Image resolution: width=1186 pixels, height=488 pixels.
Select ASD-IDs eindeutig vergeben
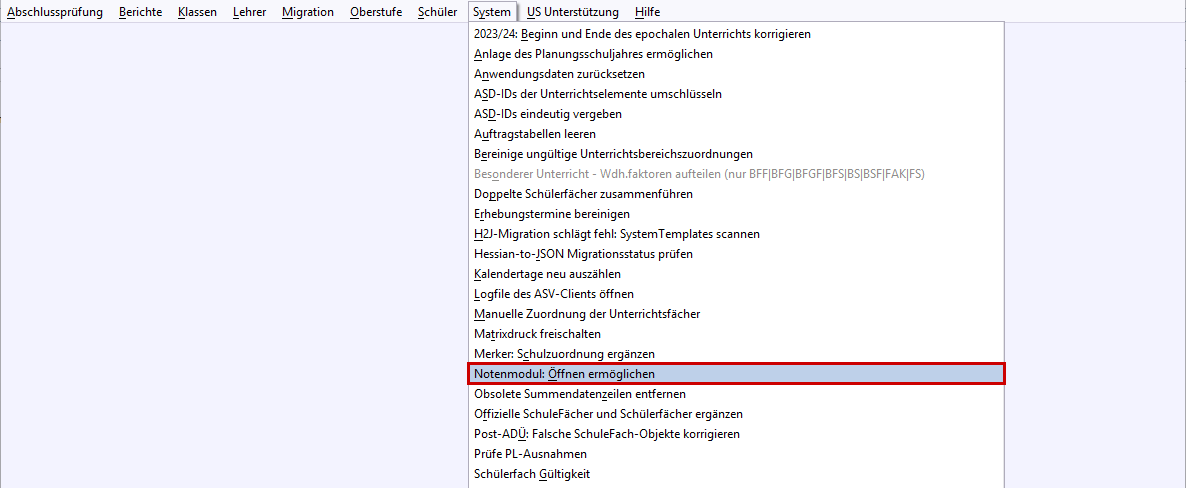click(x=737, y=114)
